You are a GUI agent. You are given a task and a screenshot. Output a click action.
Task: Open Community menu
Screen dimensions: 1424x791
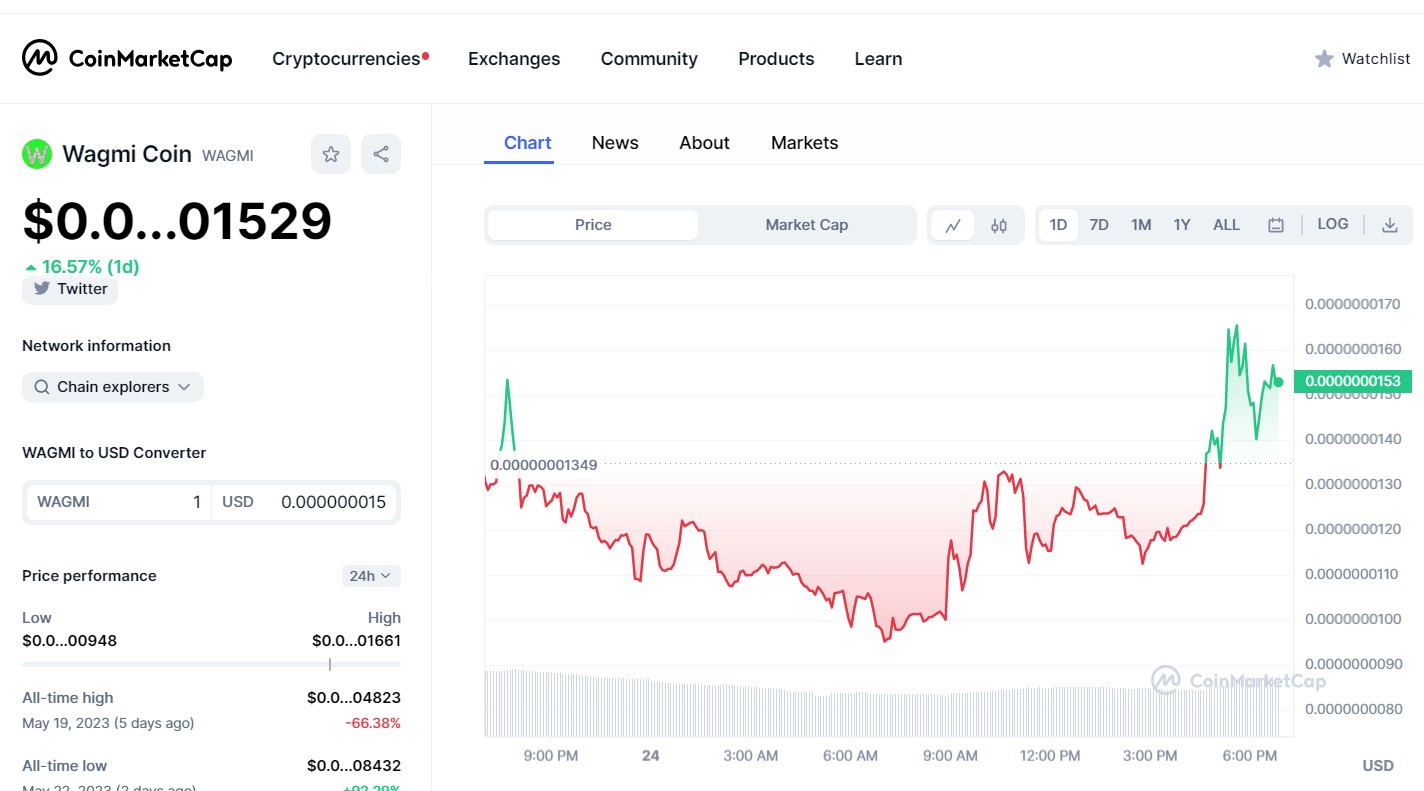pyautogui.click(x=649, y=59)
